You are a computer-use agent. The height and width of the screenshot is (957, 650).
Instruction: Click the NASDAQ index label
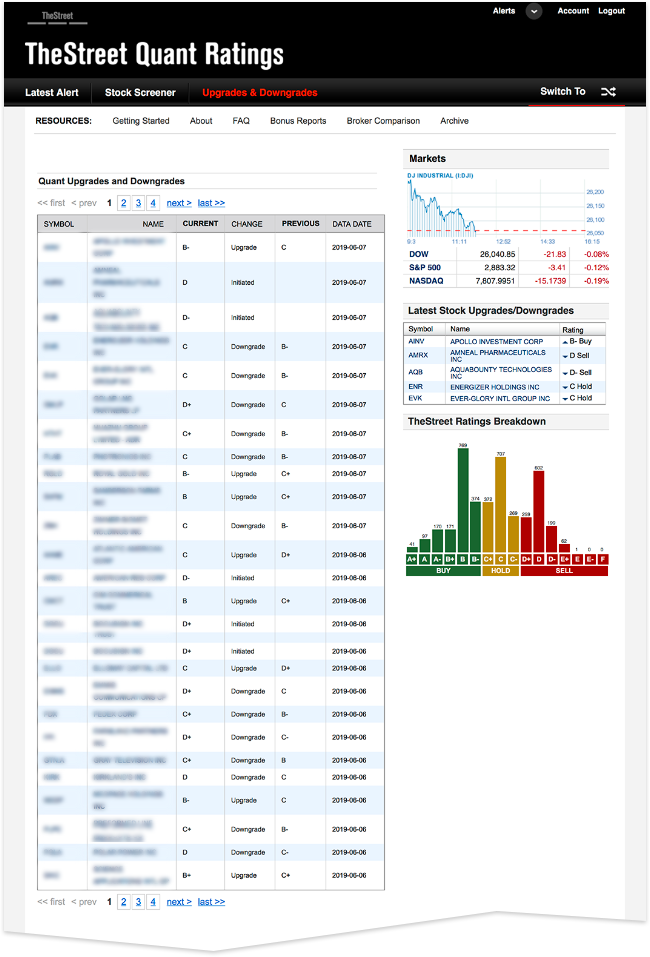[426, 281]
